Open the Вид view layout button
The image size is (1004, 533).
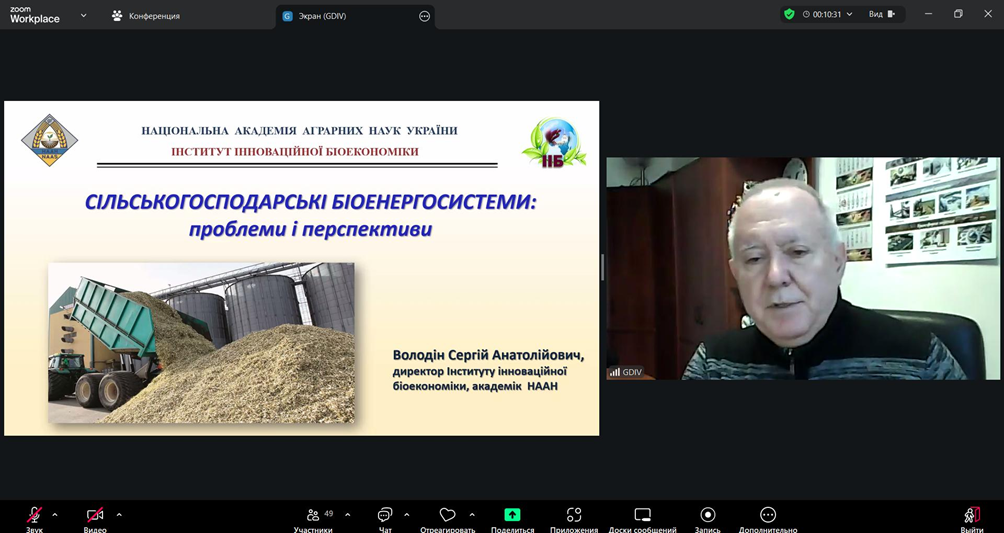[x=881, y=15]
